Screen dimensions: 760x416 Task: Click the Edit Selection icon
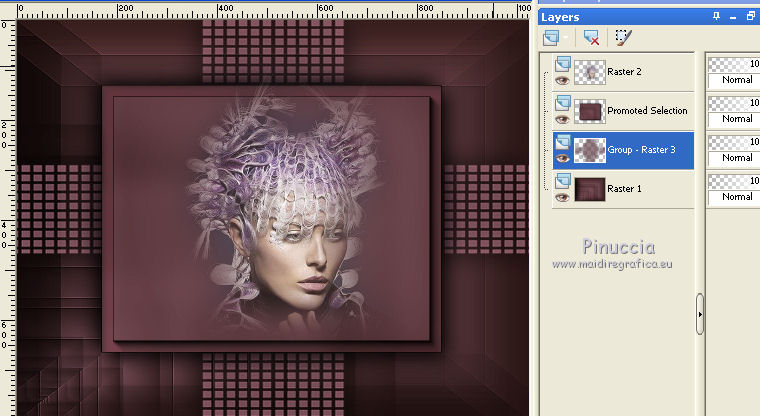[x=623, y=37]
